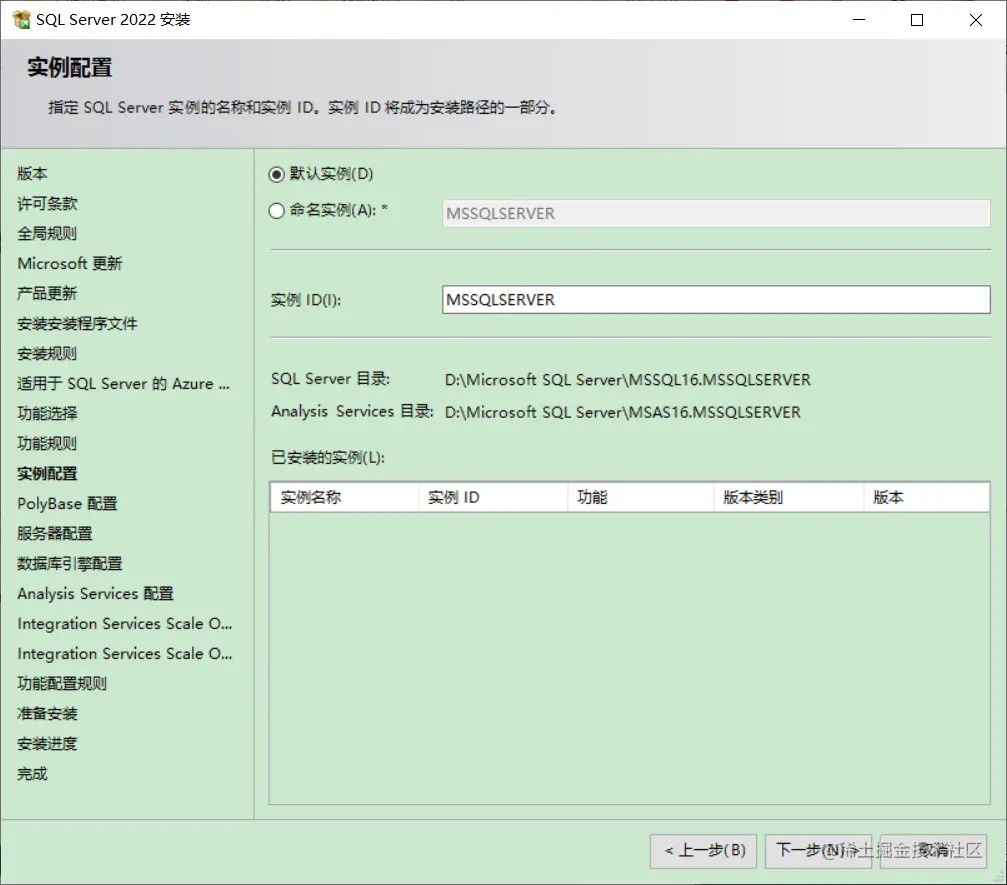
Task: Select 完成 step in sidebar
Action: click(x=32, y=774)
